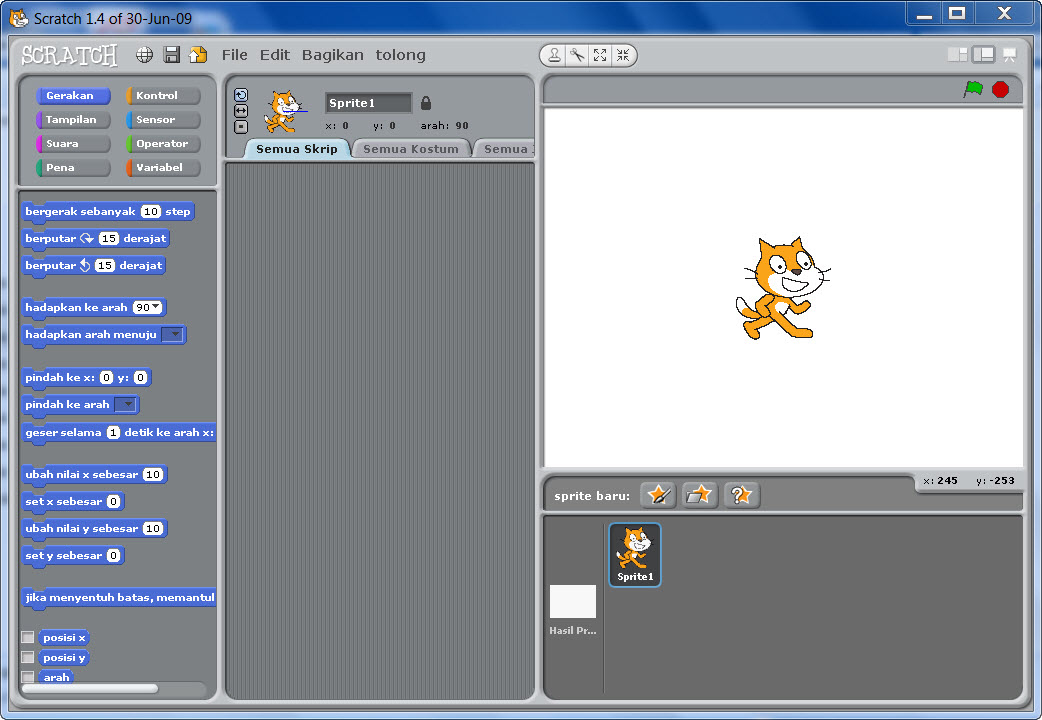Expand the hadapkan arah menuju dropdown

coord(176,334)
